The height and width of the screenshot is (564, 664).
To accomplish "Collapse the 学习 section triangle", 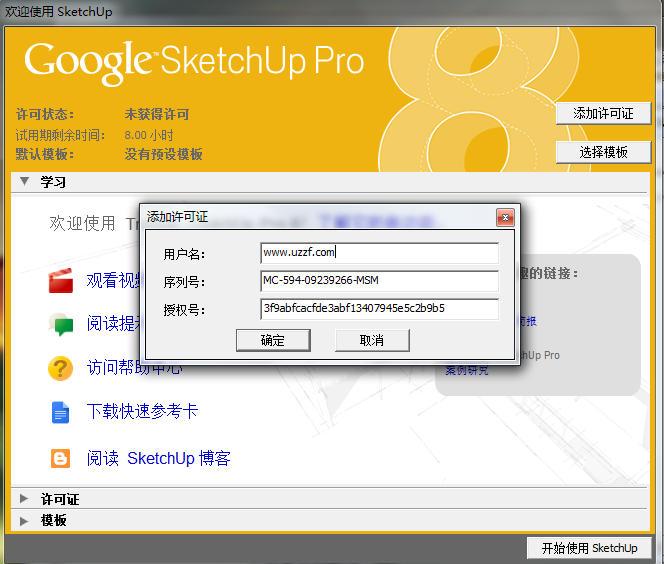I will (x=25, y=182).
